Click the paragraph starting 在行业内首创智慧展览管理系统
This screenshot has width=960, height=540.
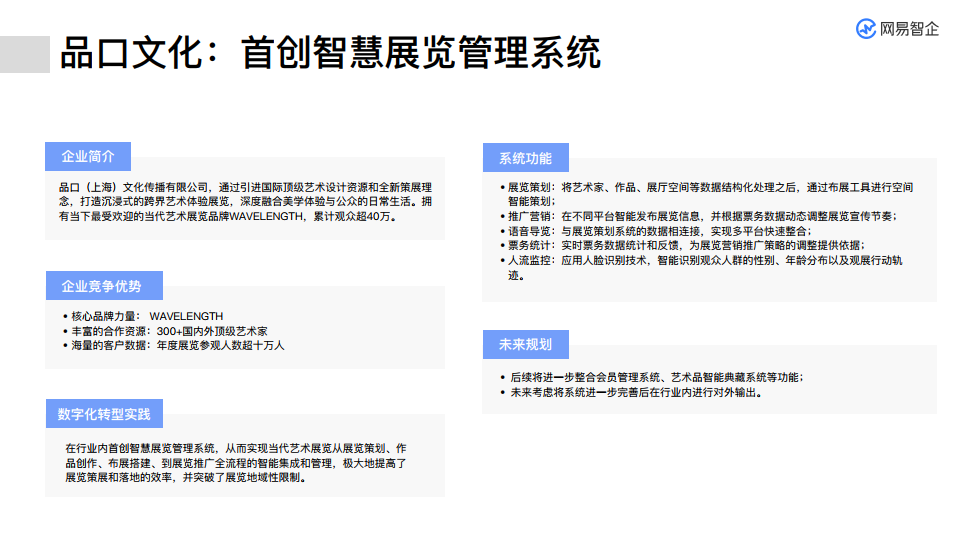(x=236, y=462)
